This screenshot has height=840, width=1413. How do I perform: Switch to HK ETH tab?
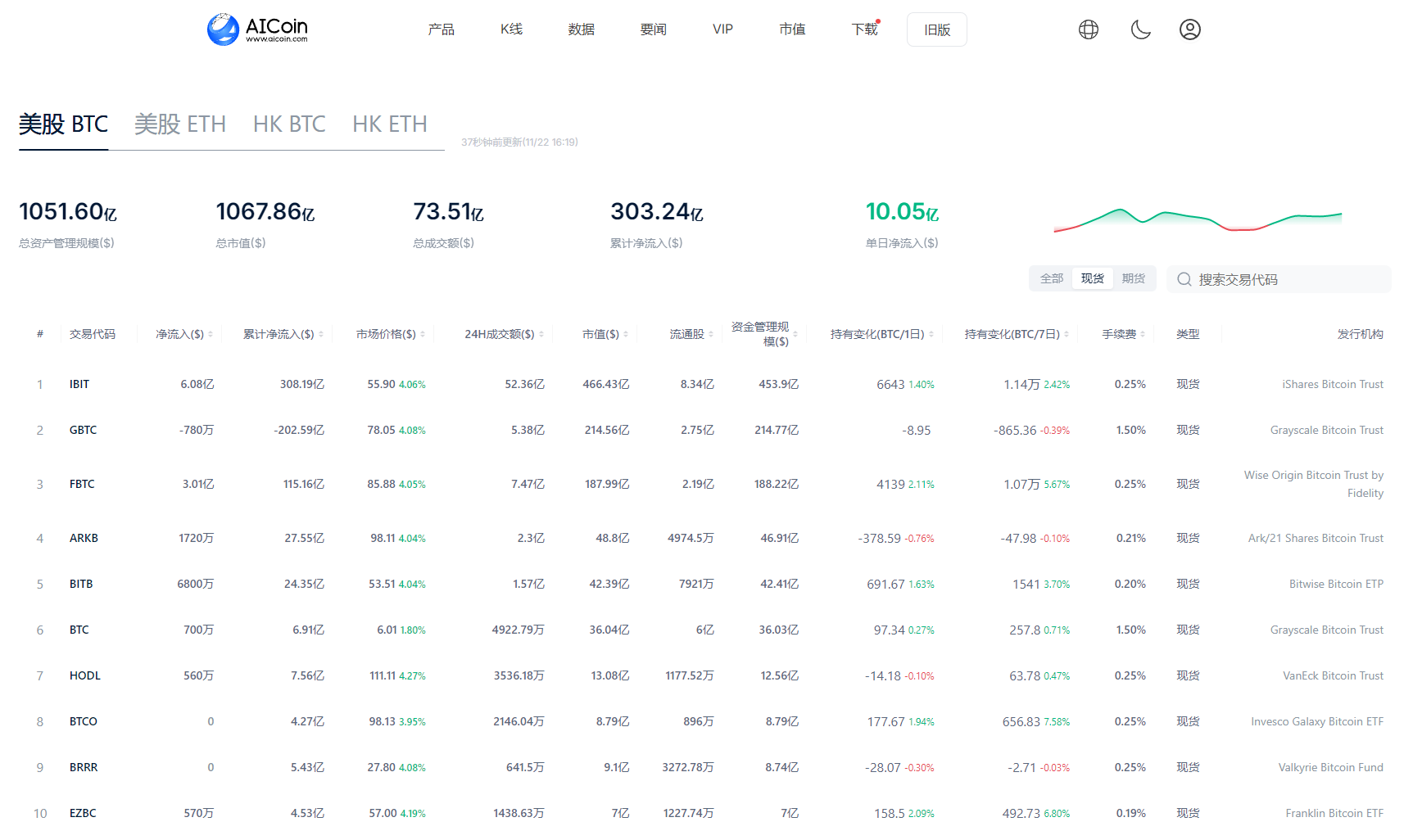tap(390, 124)
